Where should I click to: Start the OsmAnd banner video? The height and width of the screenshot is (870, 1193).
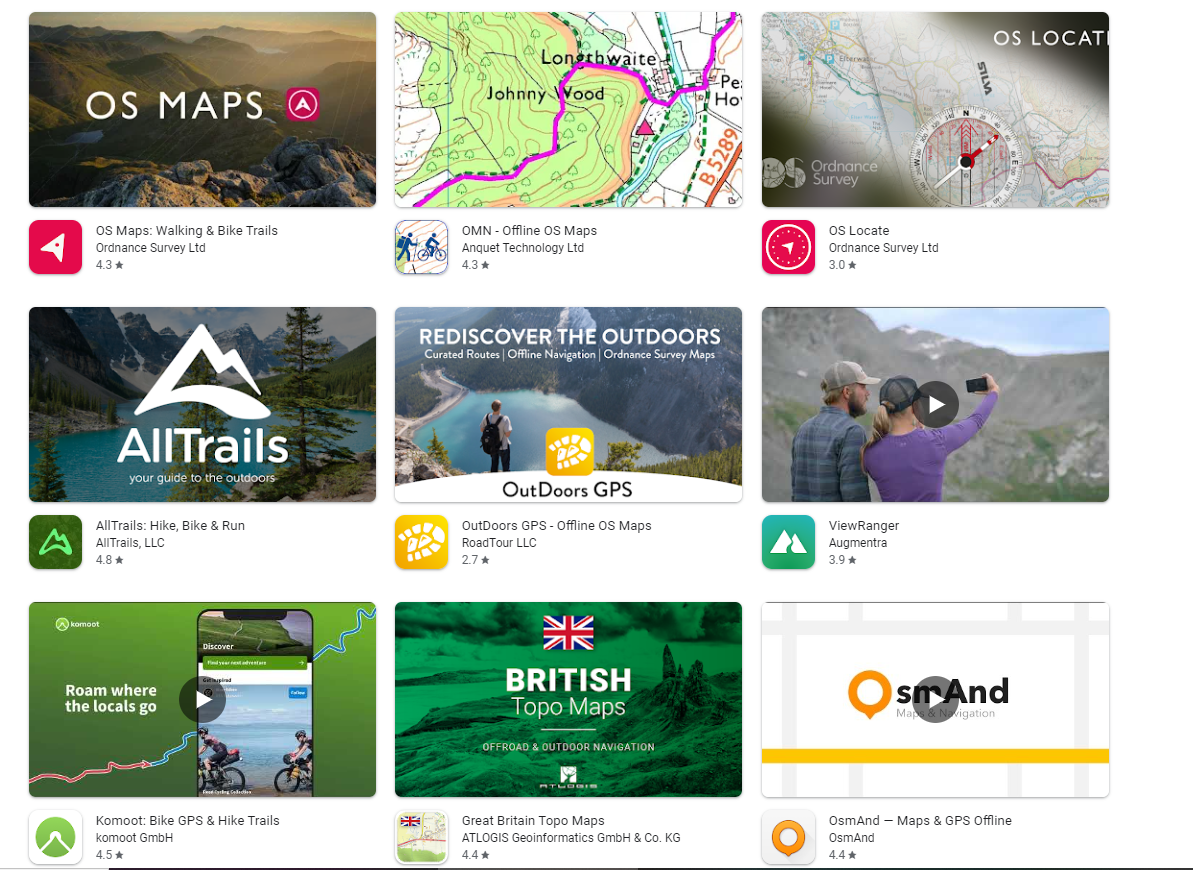click(x=935, y=699)
